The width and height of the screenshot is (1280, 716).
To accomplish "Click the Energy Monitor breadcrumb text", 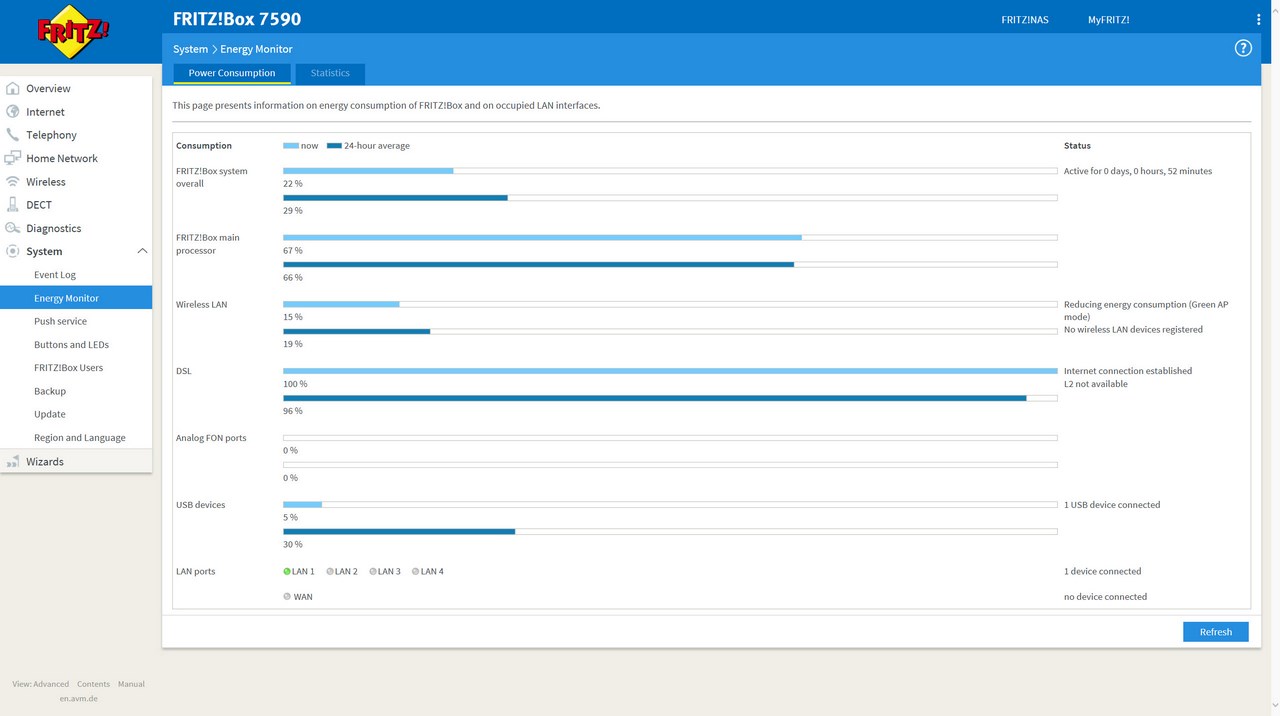I will [x=256, y=49].
